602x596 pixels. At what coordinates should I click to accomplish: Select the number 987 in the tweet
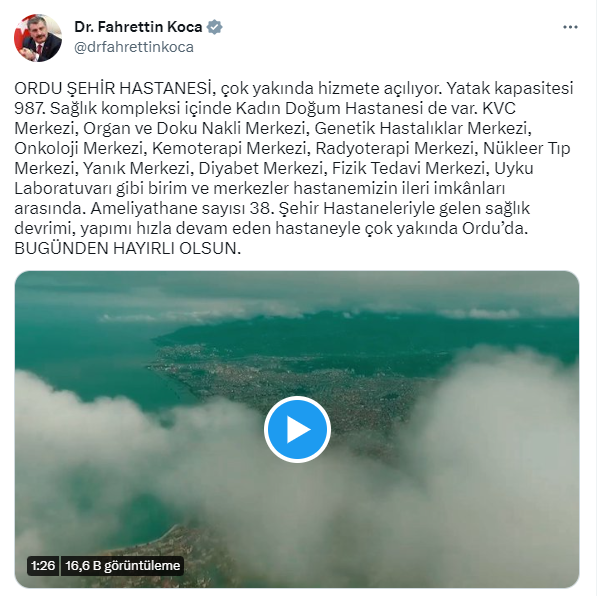coord(30,108)
